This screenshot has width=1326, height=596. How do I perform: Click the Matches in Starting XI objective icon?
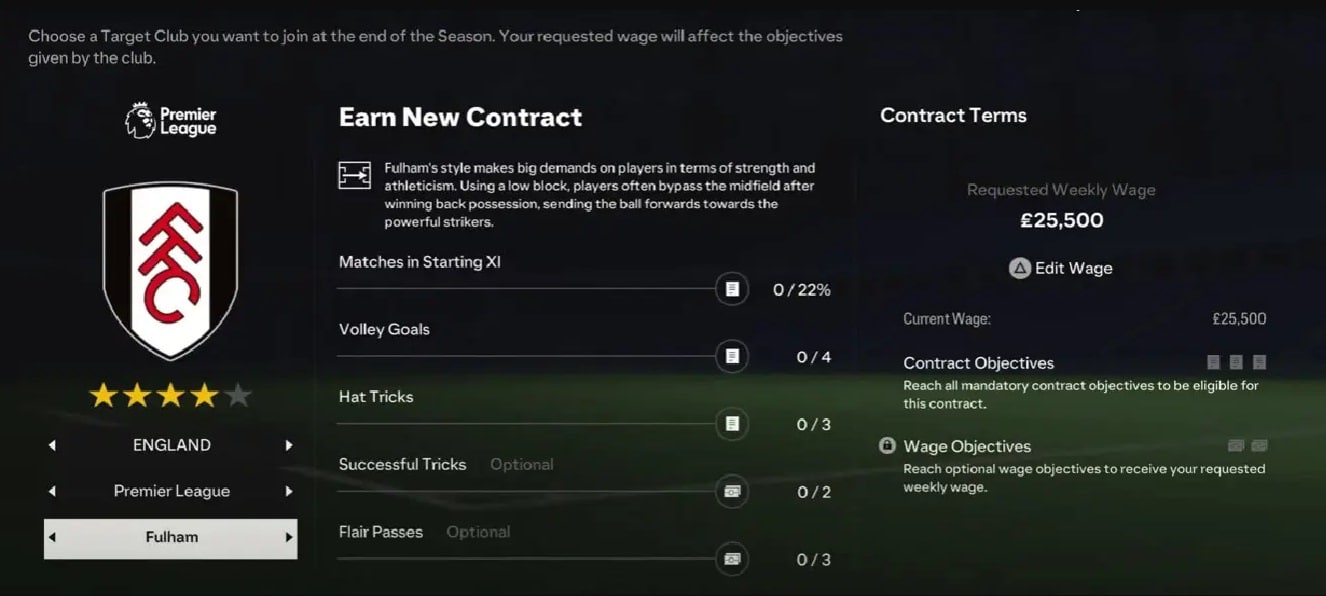[x=732, y=289]
